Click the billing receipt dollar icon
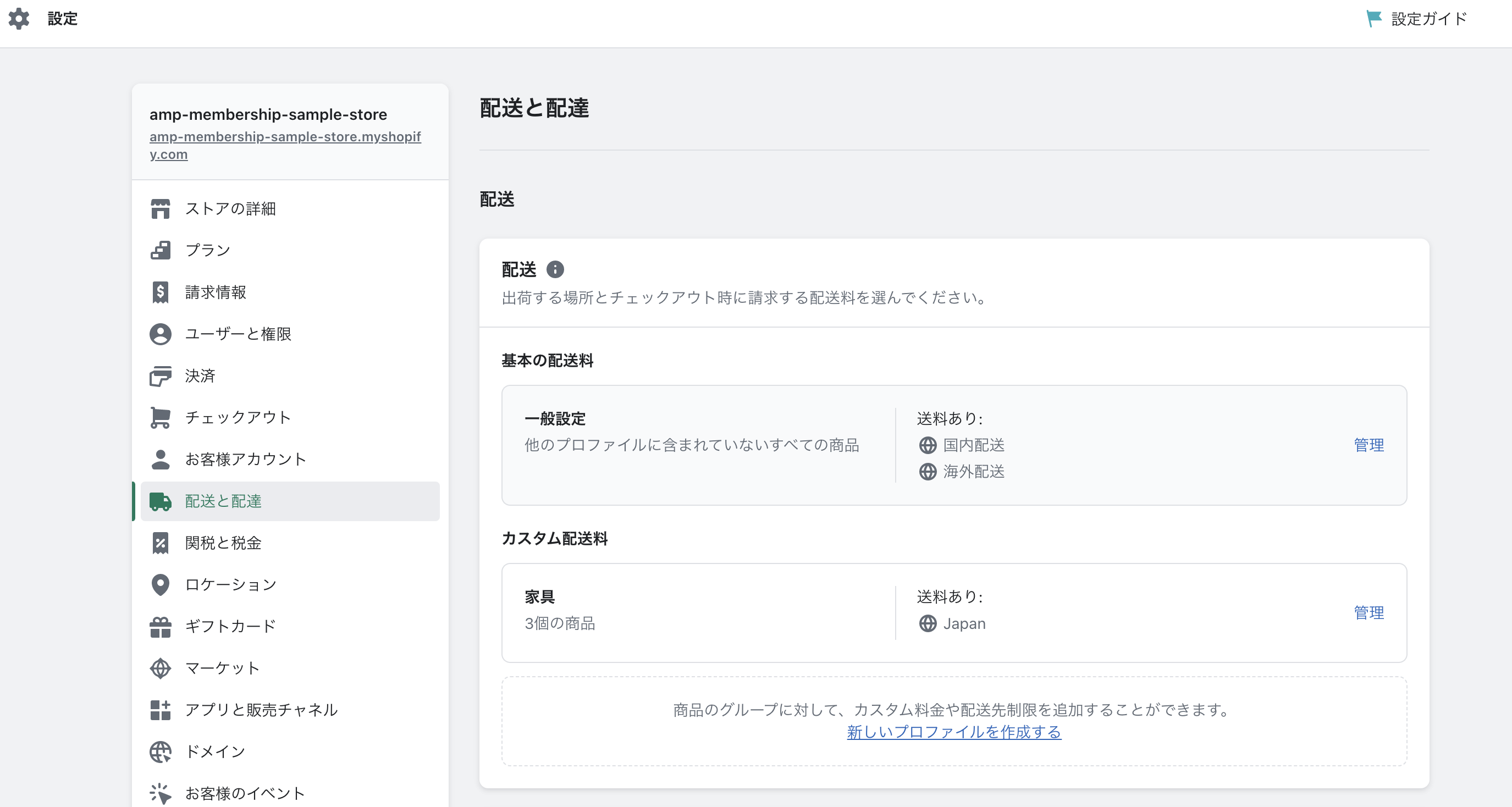 pos(160,292)
